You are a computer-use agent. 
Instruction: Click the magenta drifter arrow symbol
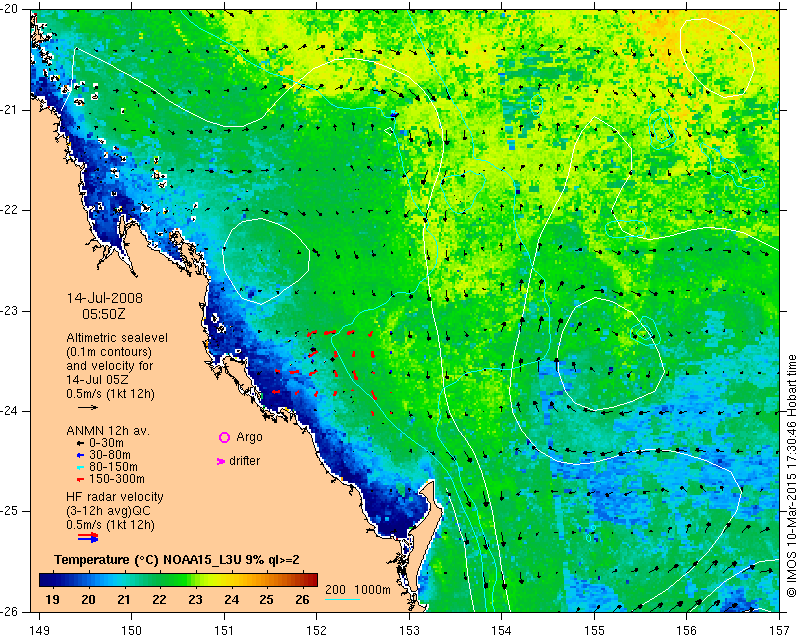221,461
